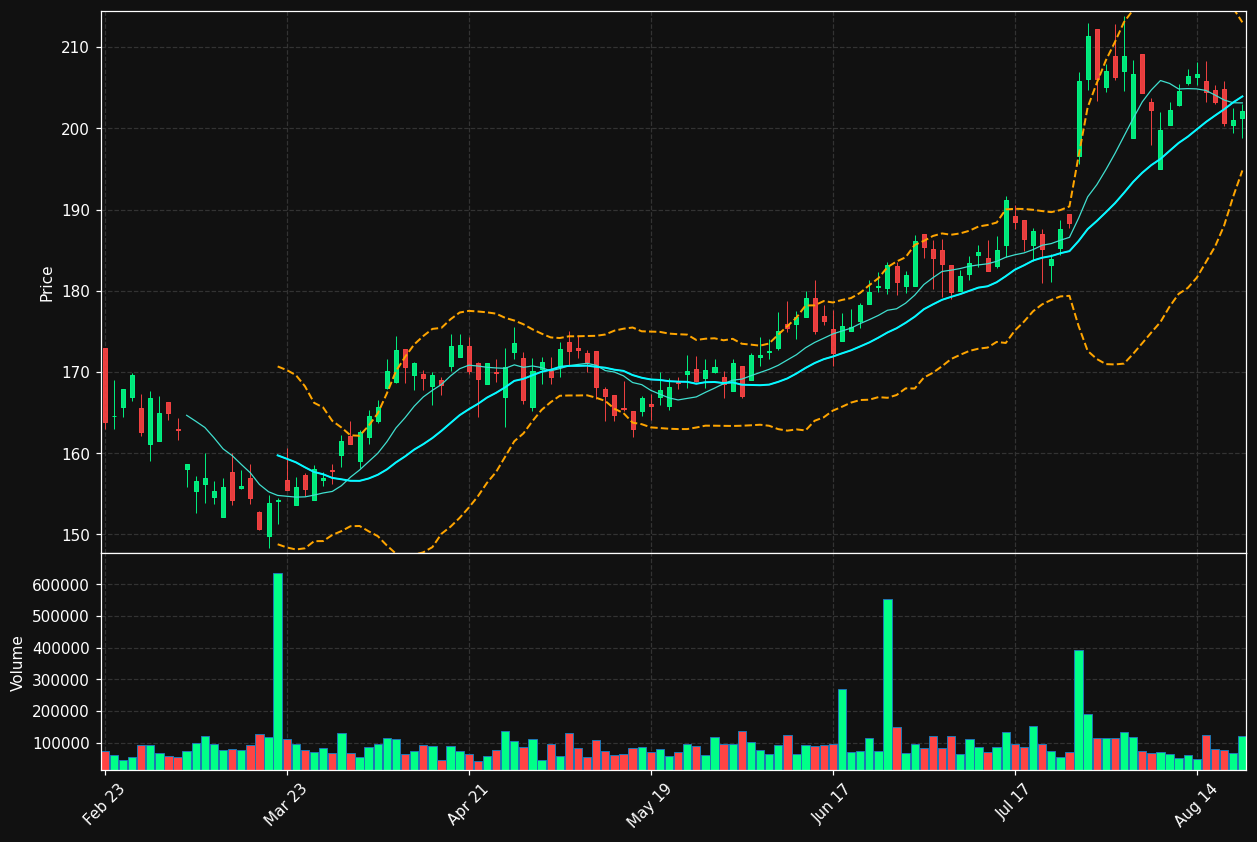The image size is (1257, 842).
Task: Click the 200000 volume tick label
Action: pyautogui.click(x=63, y=712)
